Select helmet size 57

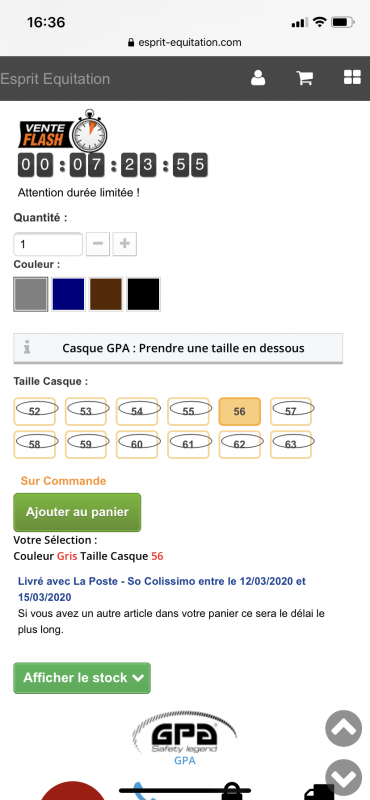pos(291,411)
